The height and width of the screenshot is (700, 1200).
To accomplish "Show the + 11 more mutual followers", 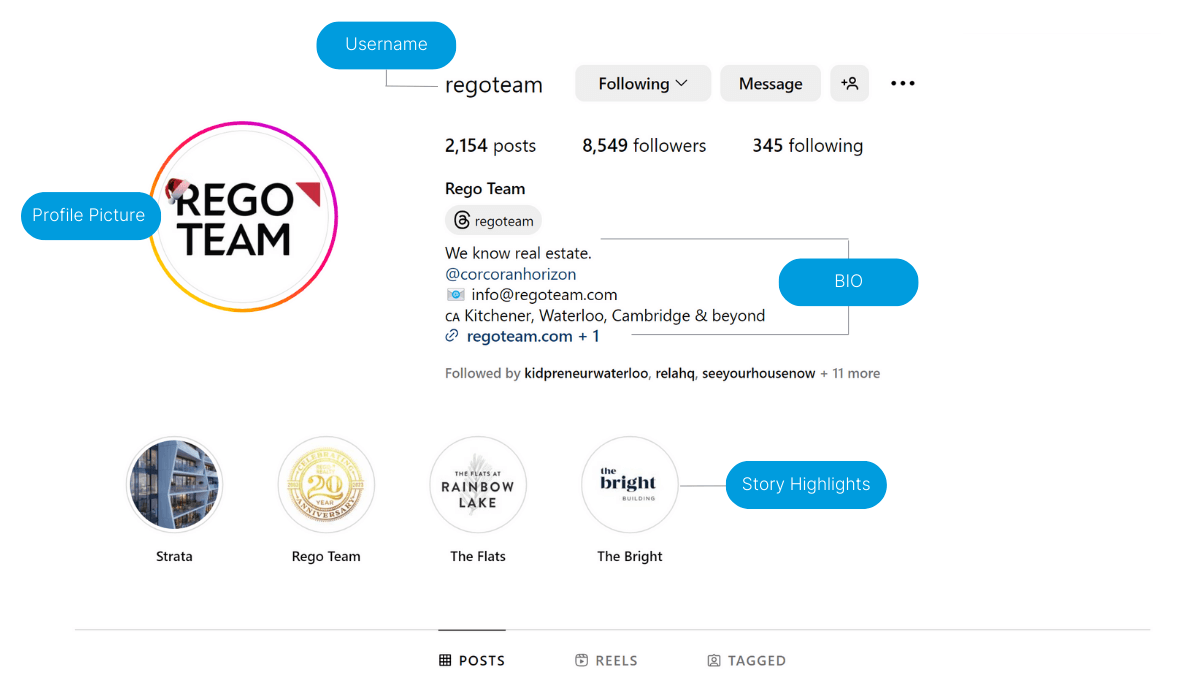I will point(850,374).
